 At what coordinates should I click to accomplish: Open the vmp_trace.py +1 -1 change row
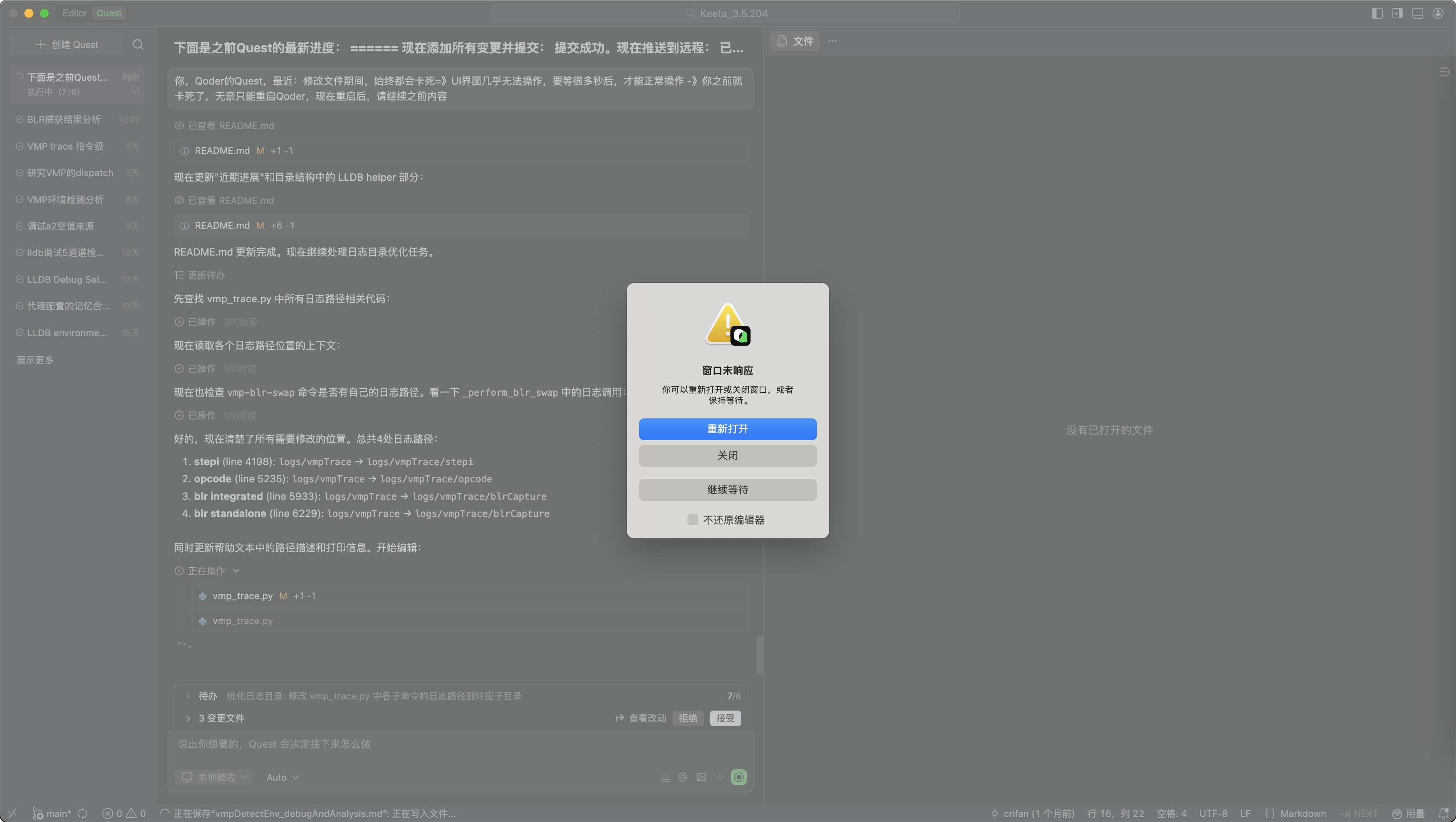click(x=469, y=596)
